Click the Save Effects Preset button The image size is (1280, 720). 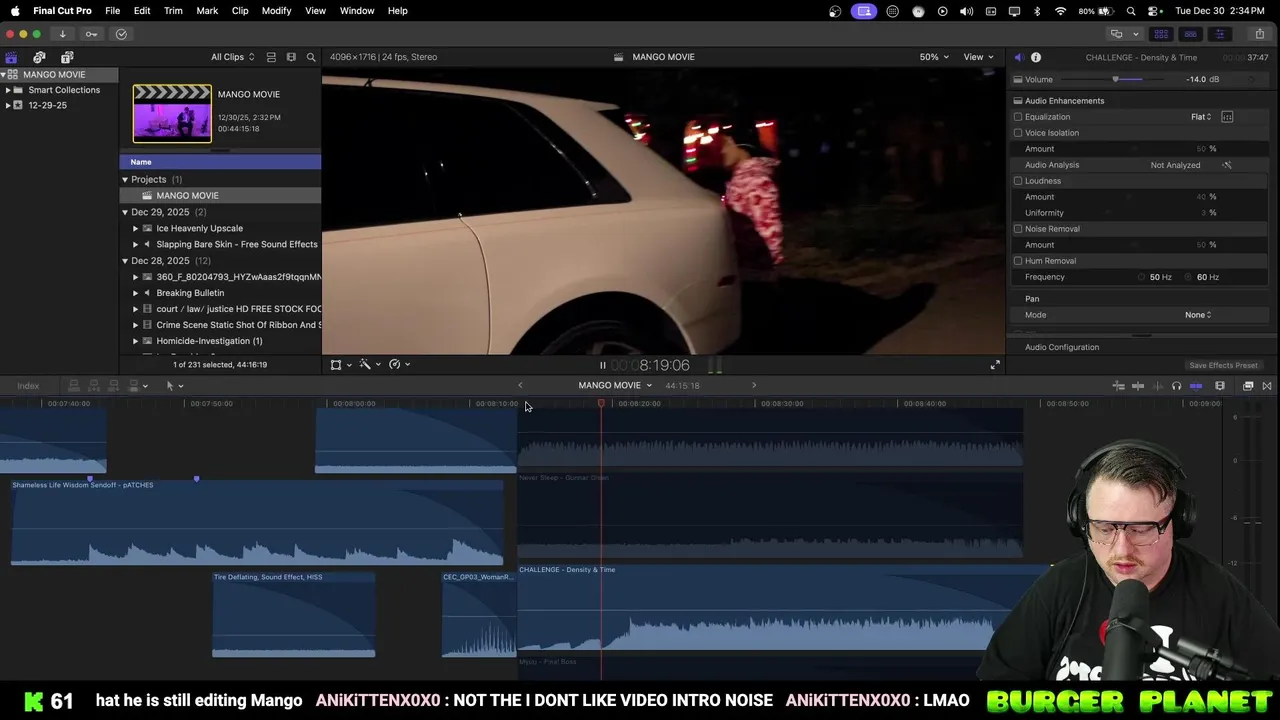[x=1223, y=366]
